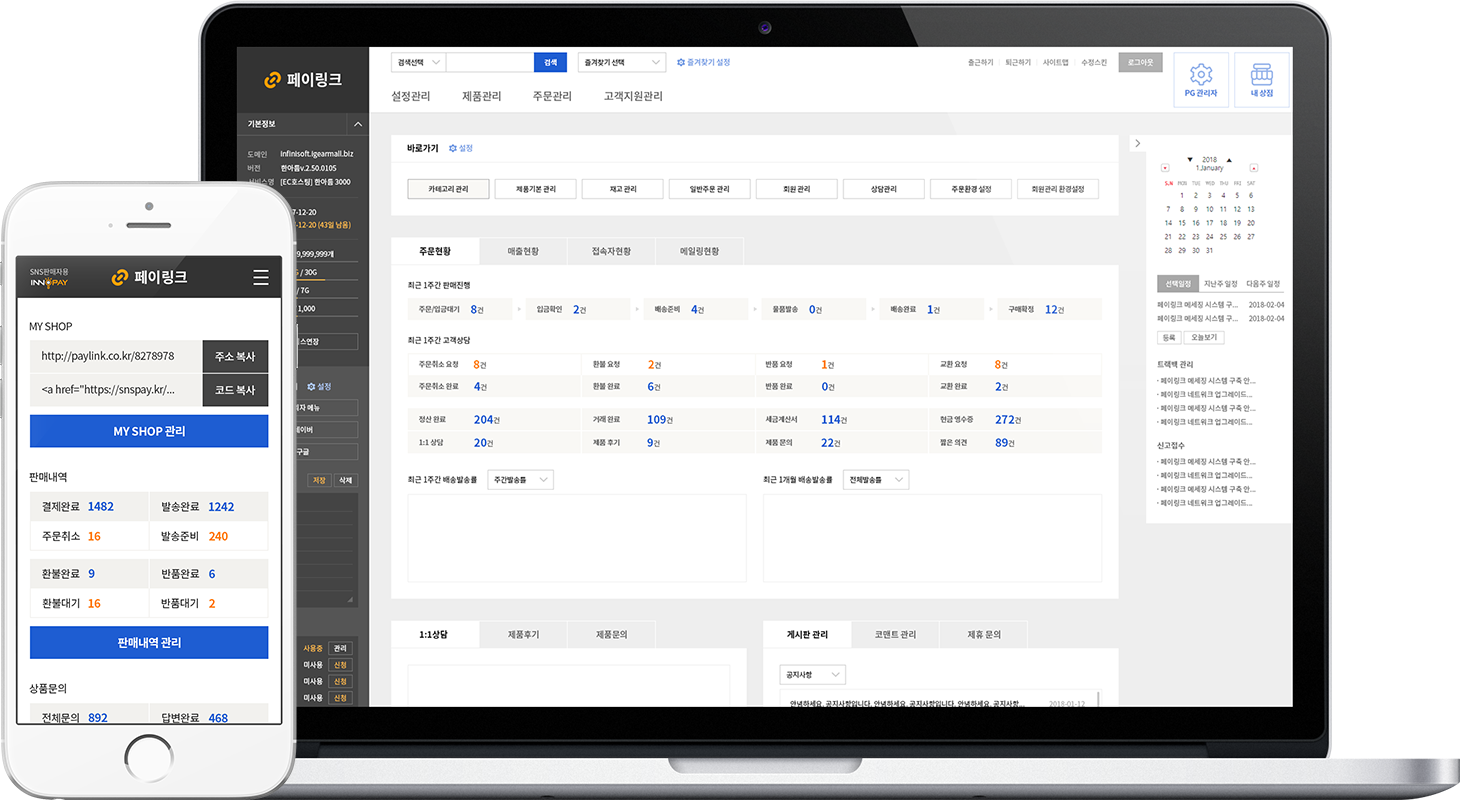The height and width of the screenshot is (800, 1460).
Task: Click the 출근하기 link
Action: click(981, 62)
